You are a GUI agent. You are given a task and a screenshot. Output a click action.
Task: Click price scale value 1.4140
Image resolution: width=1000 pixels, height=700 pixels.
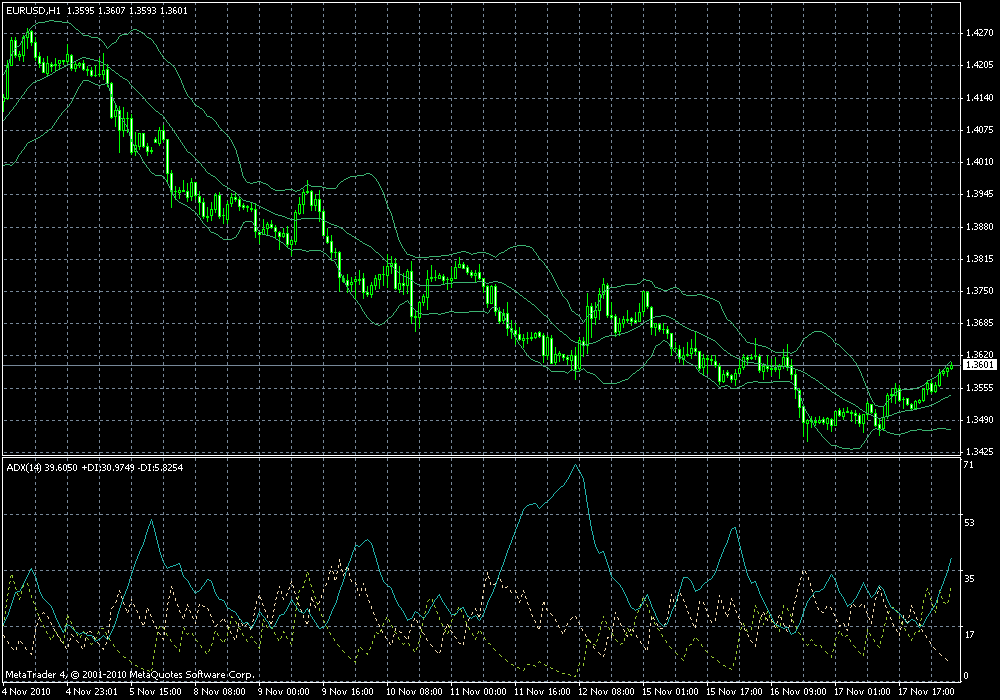980,98
